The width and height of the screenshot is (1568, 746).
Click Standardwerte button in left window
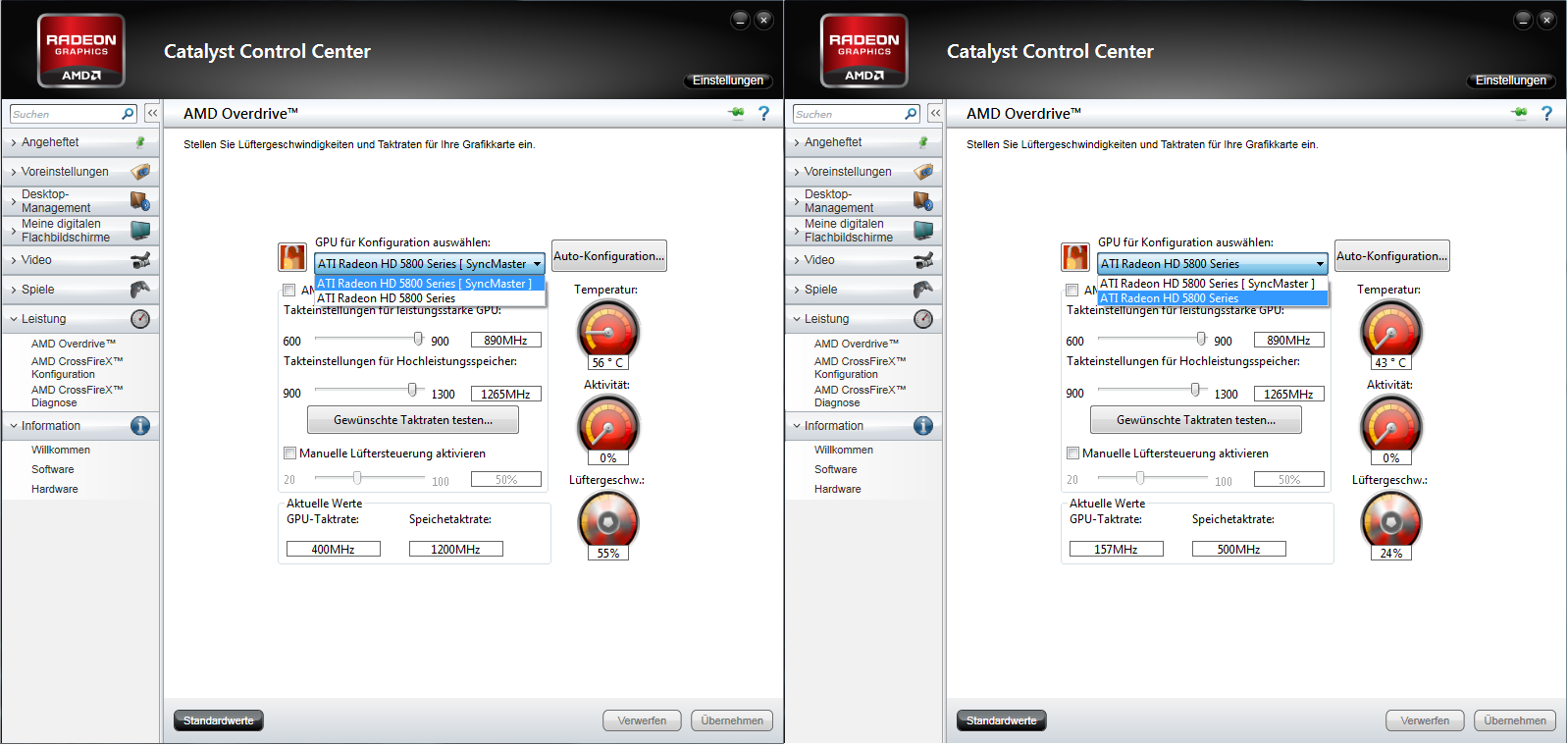click(x=219, y=720)
